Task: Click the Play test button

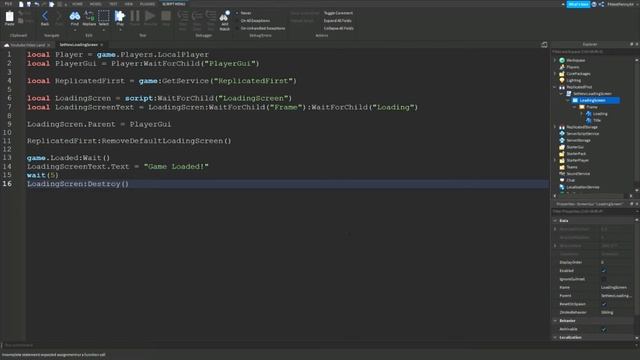Action: click(120, 16)
